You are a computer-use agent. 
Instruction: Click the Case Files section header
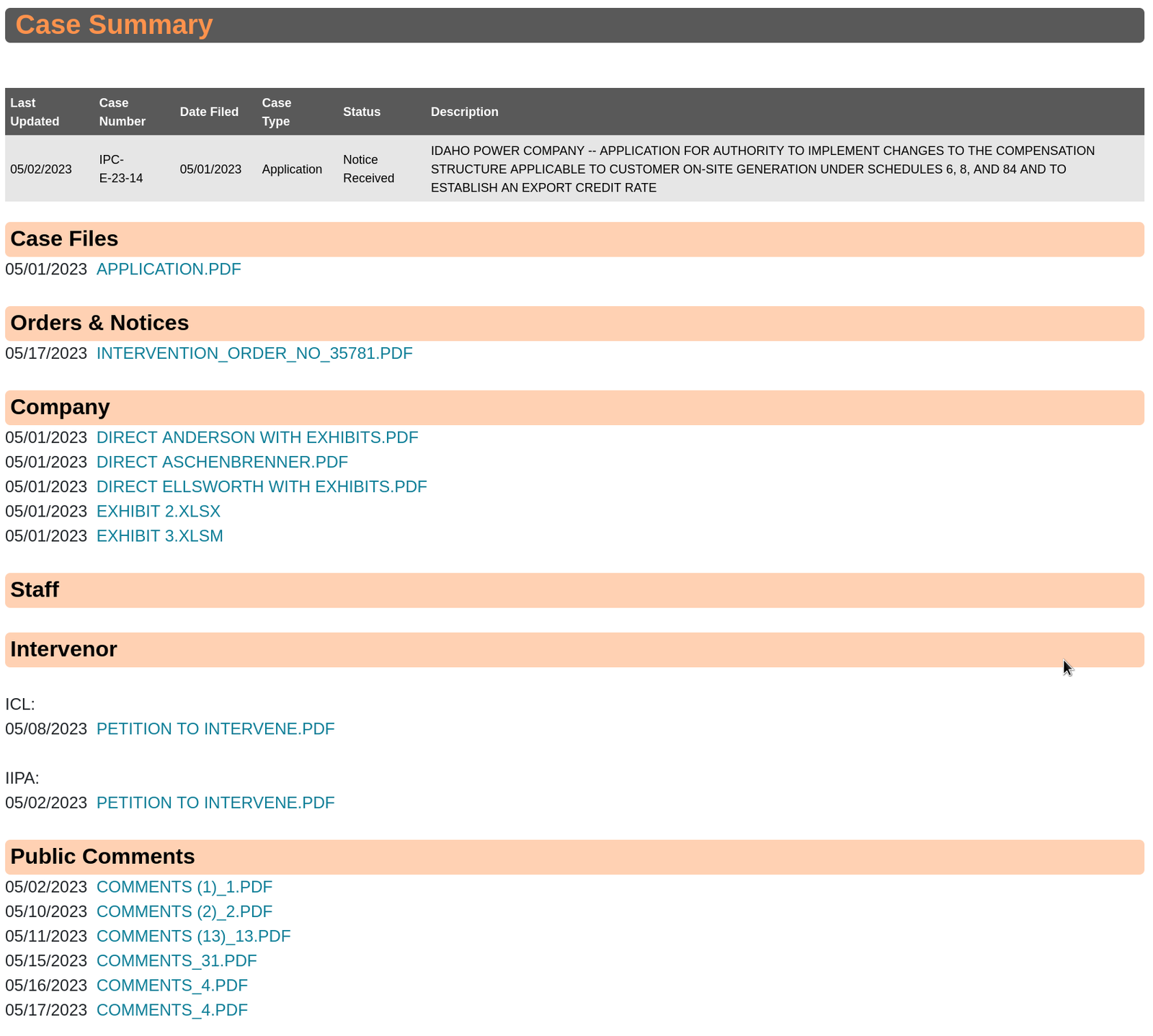coord(64,239)
